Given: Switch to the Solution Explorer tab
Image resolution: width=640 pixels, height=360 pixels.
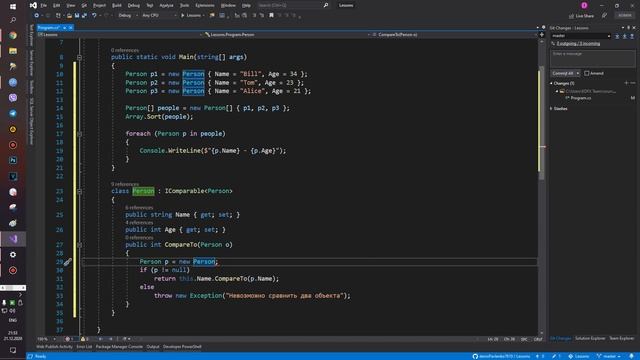Looking at the screenshot, I should [x=590, y=338].
